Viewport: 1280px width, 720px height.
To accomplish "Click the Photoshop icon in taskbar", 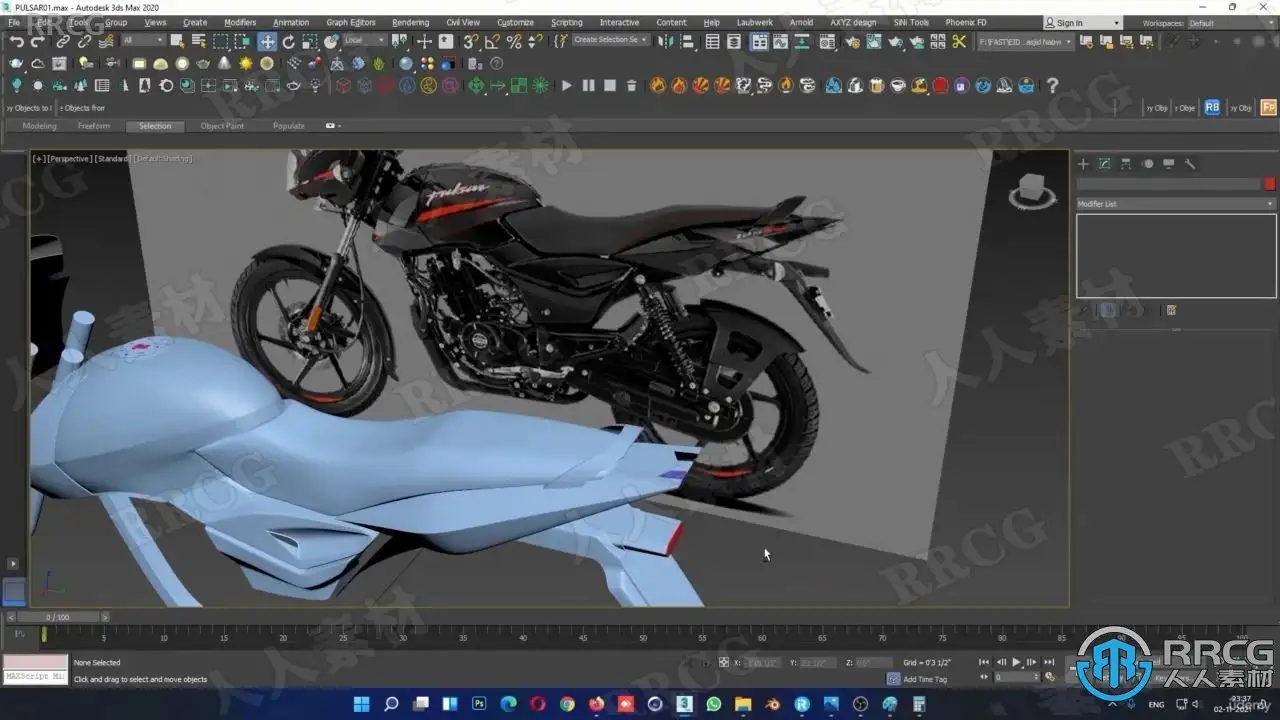I will point(478,704).
